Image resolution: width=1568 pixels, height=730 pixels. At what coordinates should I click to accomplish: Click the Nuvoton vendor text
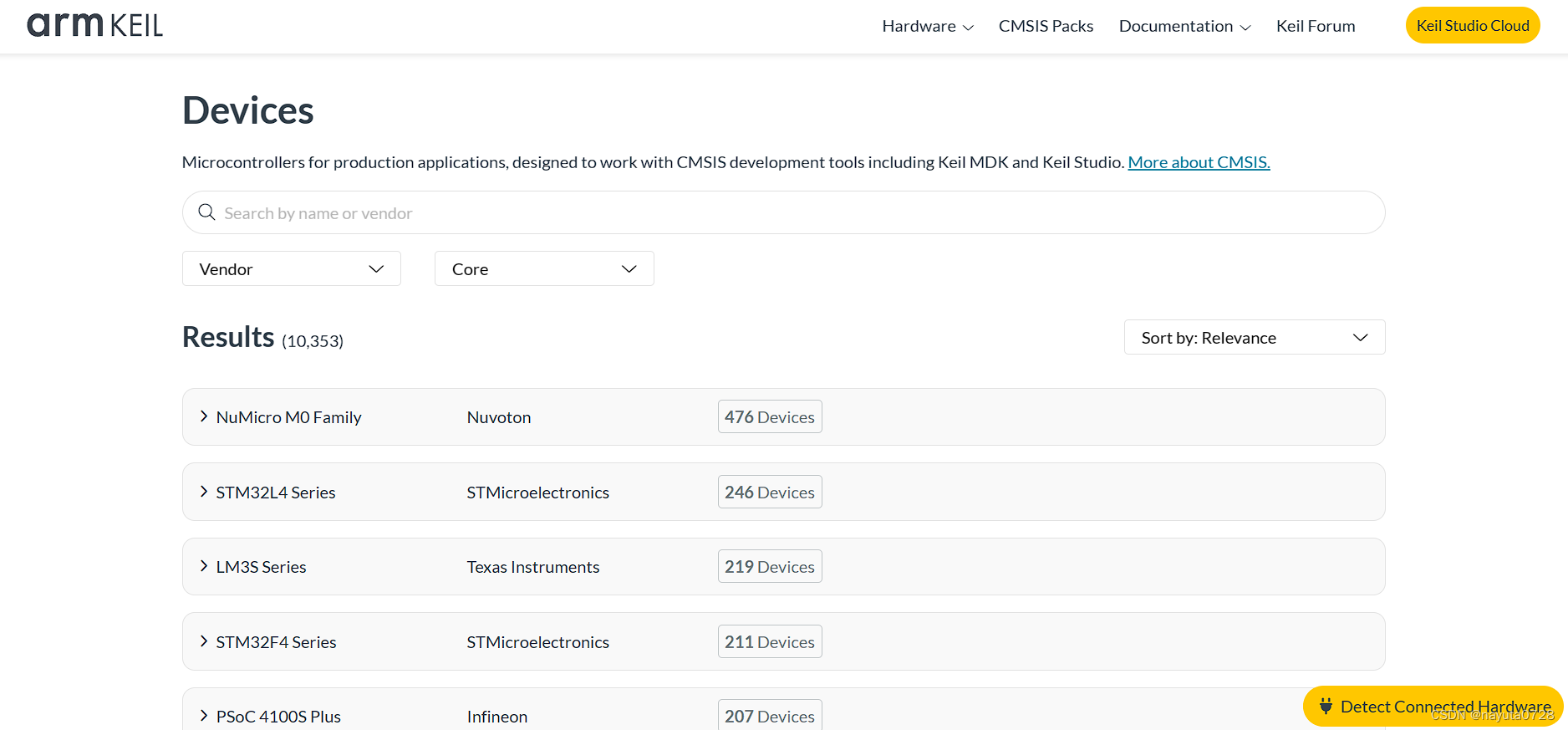pyautogui.click(x=499, y=417)
